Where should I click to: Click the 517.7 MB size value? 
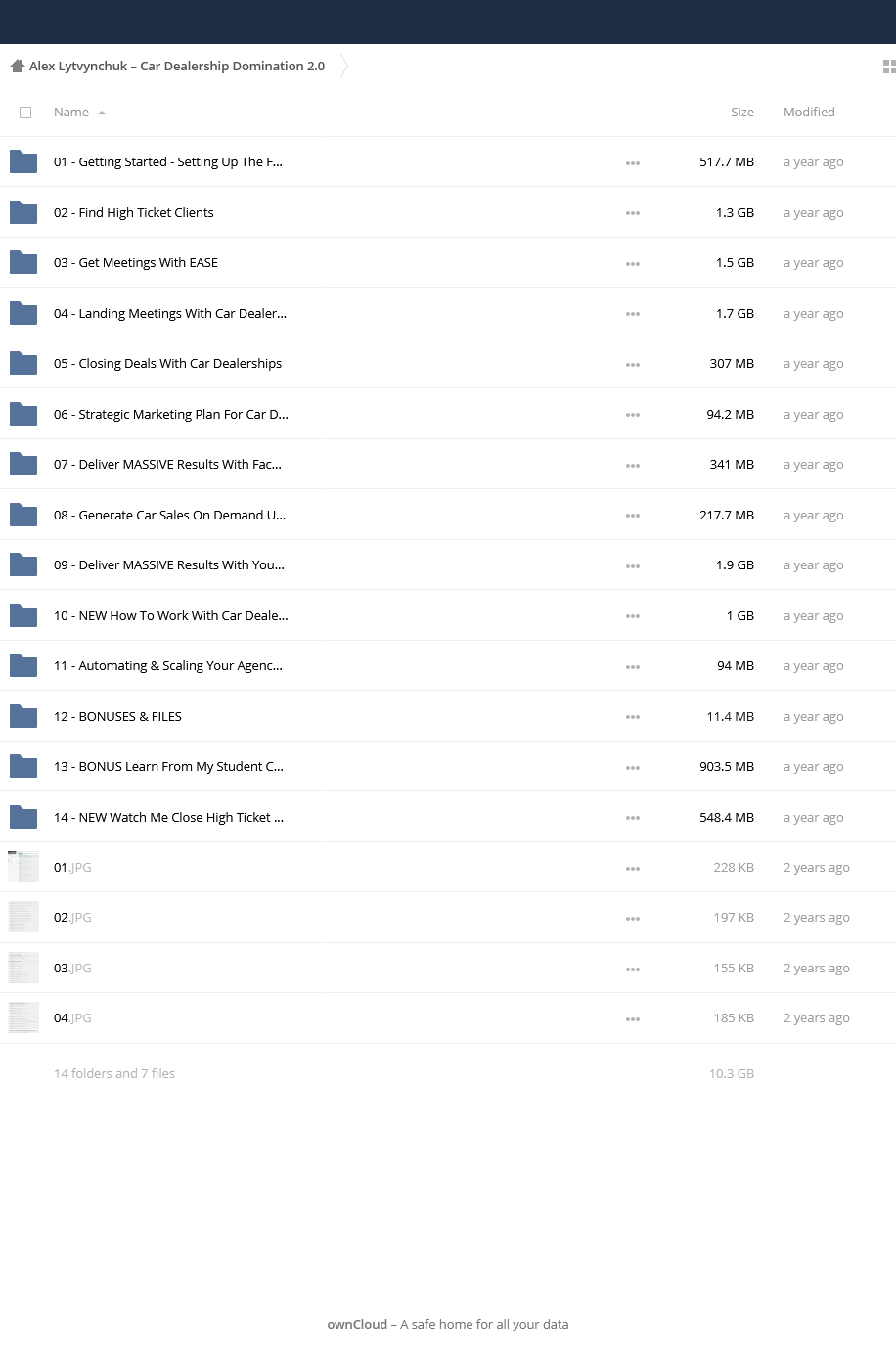coord(727,162)
